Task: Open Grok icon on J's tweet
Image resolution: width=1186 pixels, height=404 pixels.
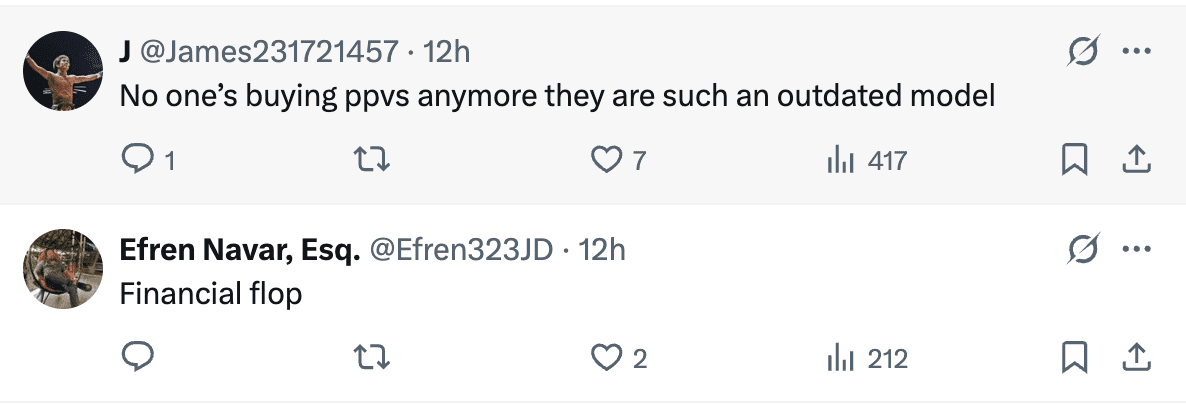Action: coord(1082,51)
